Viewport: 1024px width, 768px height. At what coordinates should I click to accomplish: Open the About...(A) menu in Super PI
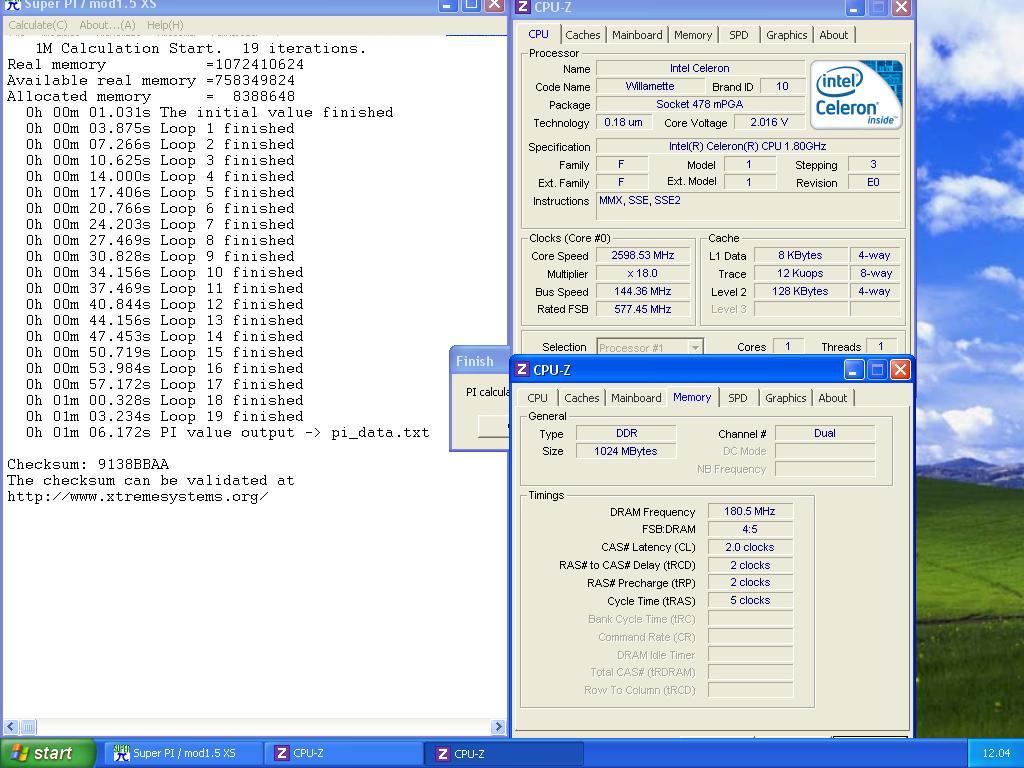coord(107,25)
